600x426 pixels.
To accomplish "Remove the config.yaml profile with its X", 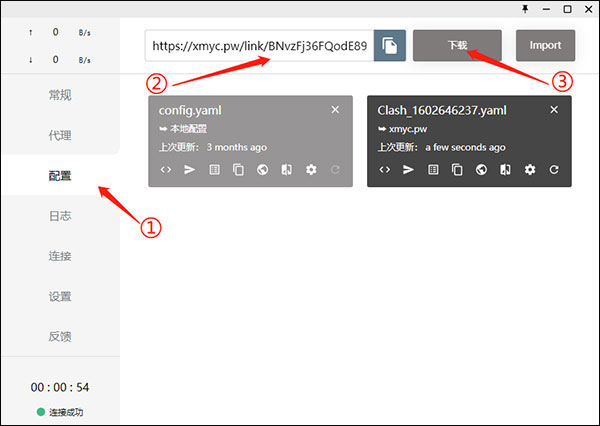I will (x=335, y=110).
